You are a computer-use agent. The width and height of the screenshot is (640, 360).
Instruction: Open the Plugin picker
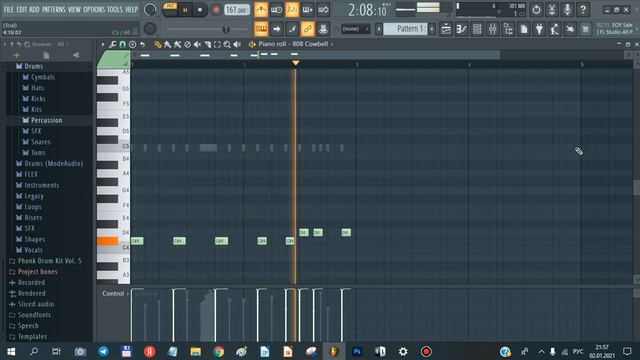click(539, 29)
